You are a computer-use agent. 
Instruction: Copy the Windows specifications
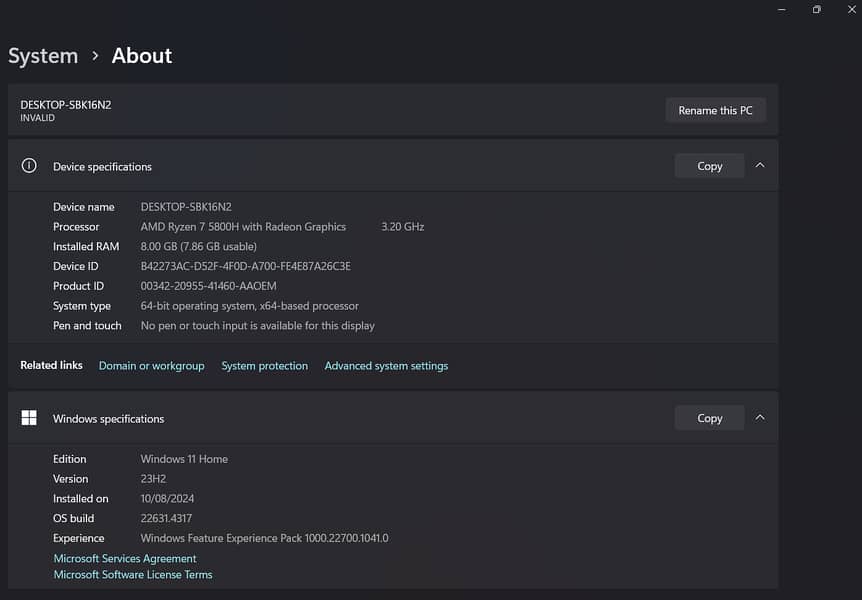point(709,418)
